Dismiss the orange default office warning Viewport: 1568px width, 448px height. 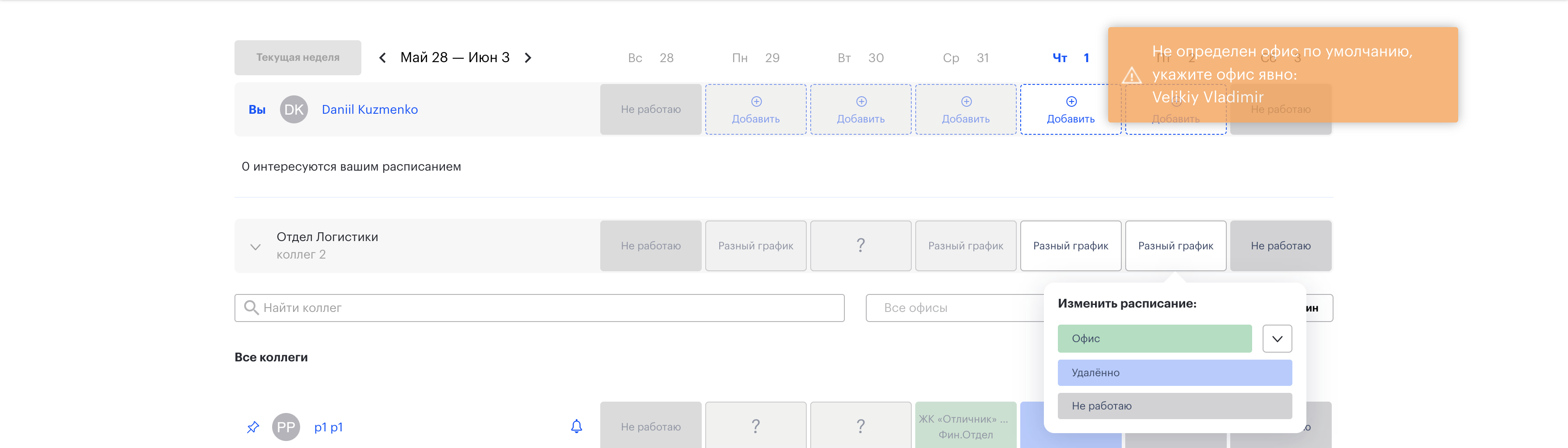pyautogui.click(x=1282, y=74)
